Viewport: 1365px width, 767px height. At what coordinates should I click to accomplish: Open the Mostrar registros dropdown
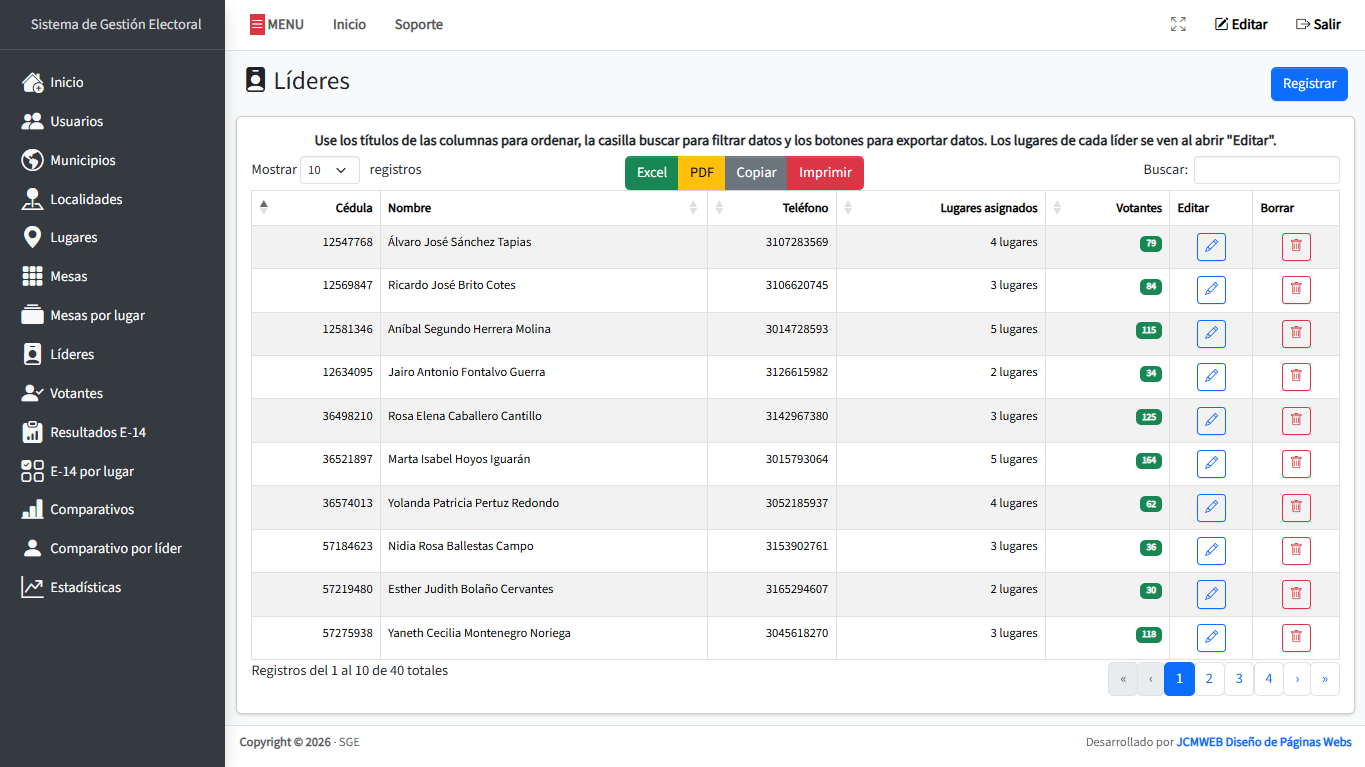pyautogui.click(x=330, y=170)
